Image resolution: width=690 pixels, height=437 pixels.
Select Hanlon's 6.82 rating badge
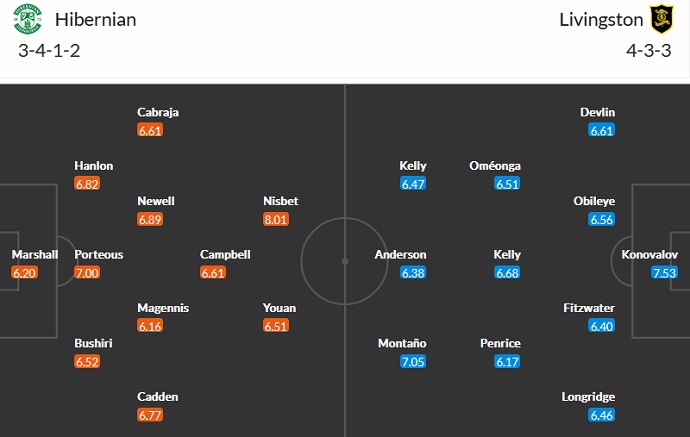pos(86,184)
